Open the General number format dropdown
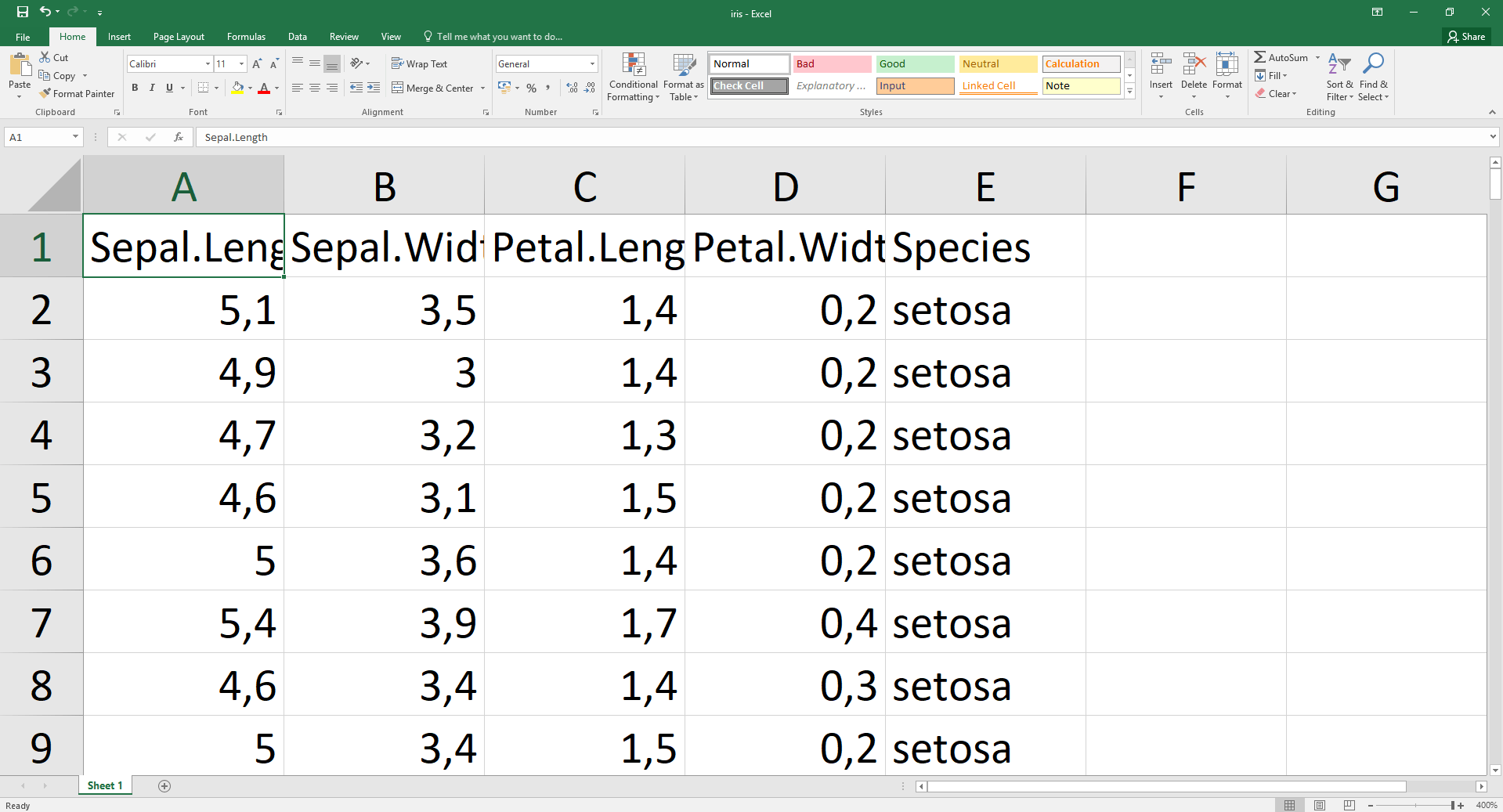 pos(592,64)
